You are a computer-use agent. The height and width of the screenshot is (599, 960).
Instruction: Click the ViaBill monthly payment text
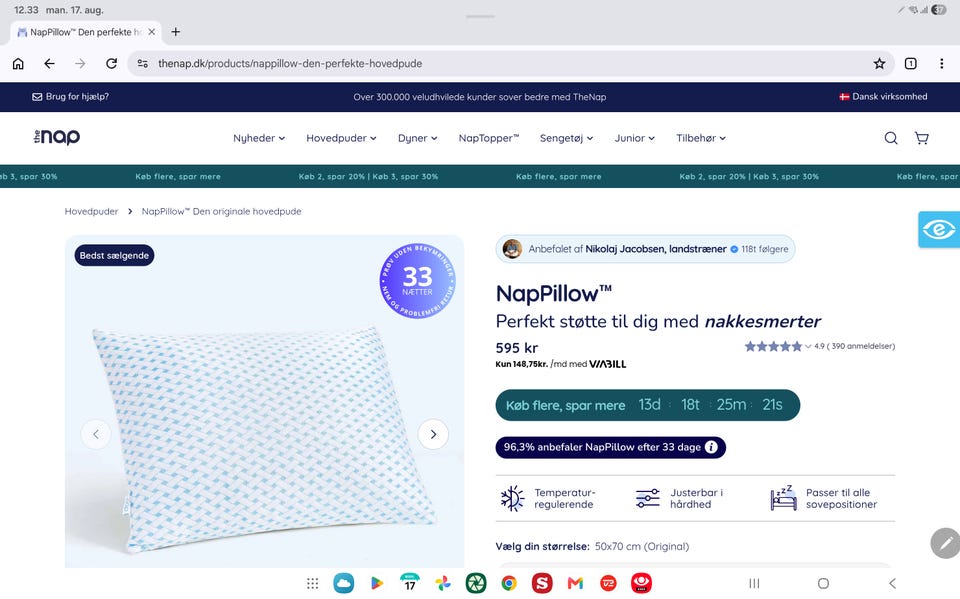click(x=561, y=364)
